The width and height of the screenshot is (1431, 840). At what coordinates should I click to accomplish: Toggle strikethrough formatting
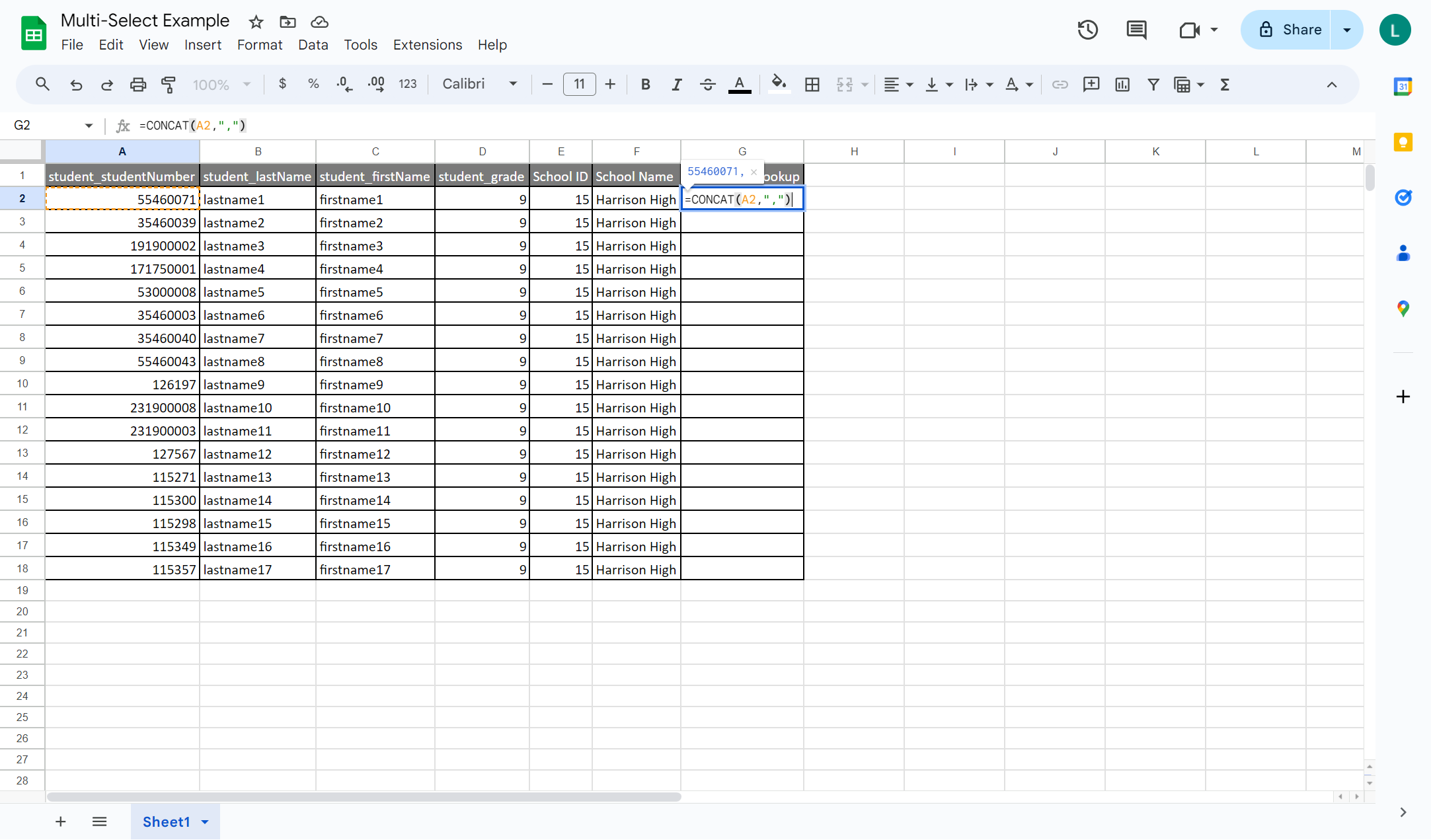tap(707, 85)
